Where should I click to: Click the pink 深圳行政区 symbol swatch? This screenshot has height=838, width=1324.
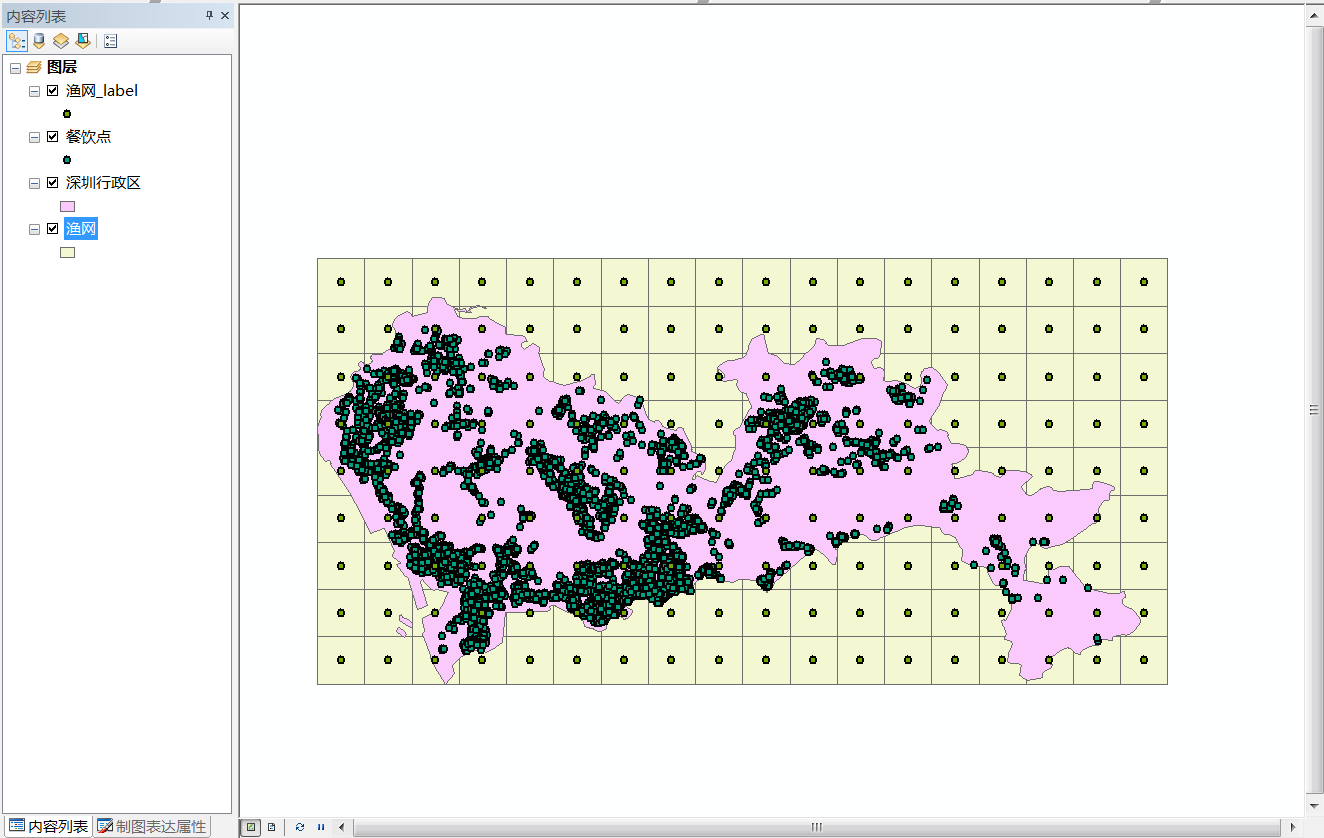click(x=67, y=206)
